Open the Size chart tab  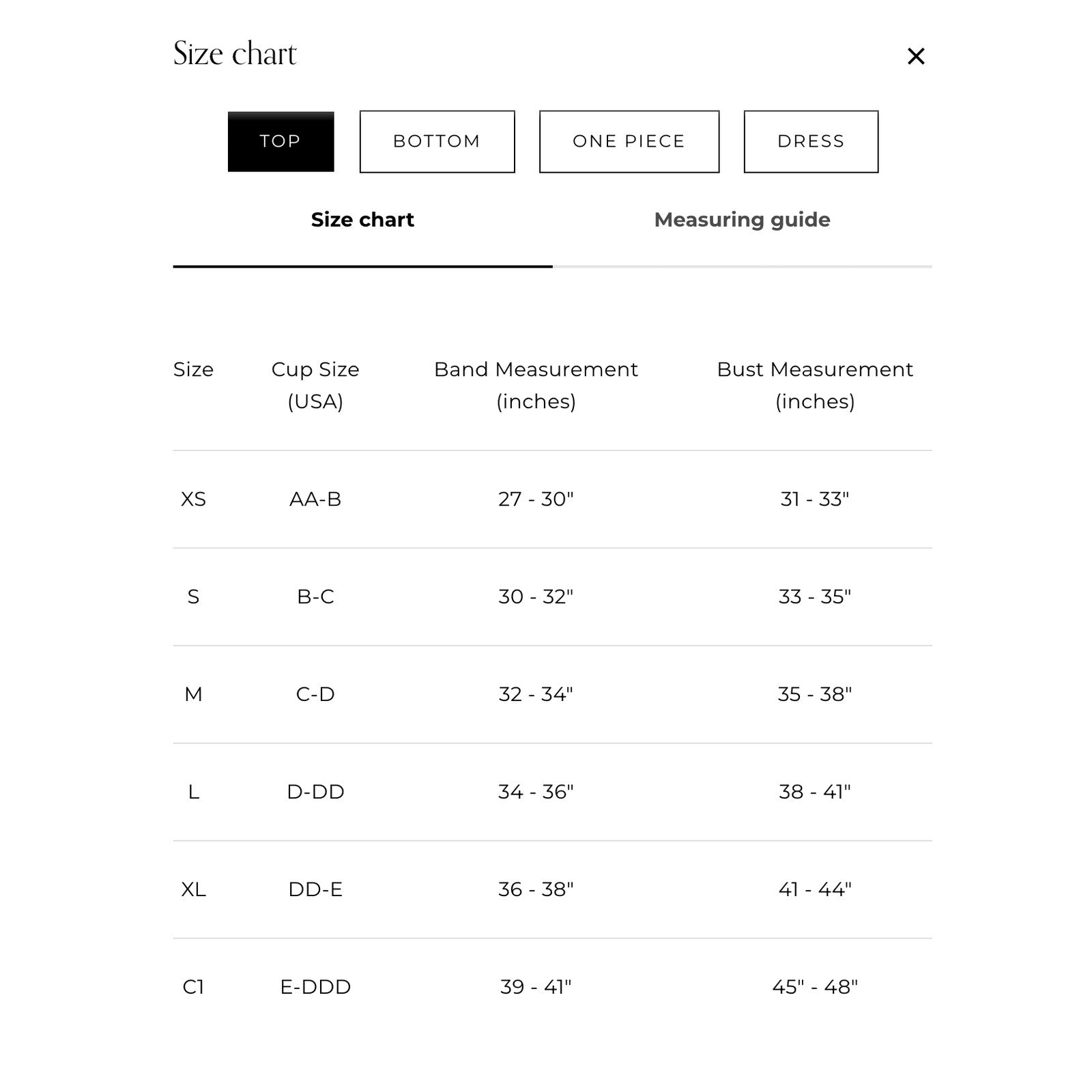point(362,220)
